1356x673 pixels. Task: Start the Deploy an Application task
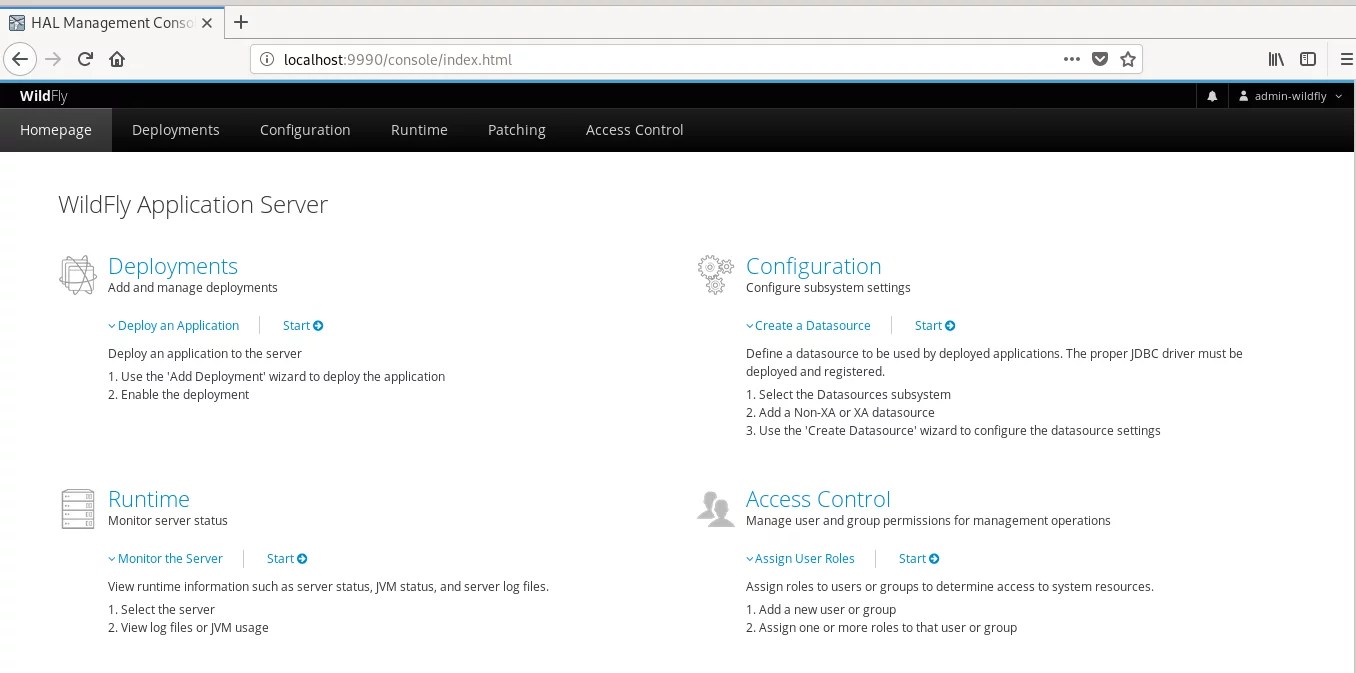pyautogui.click(x=303, y=325)
